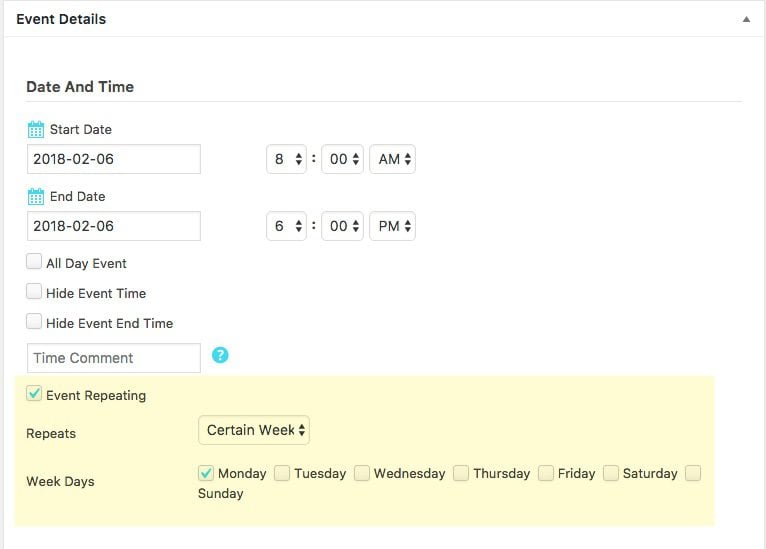Collapse the Event Details panel

pos(745,19)
